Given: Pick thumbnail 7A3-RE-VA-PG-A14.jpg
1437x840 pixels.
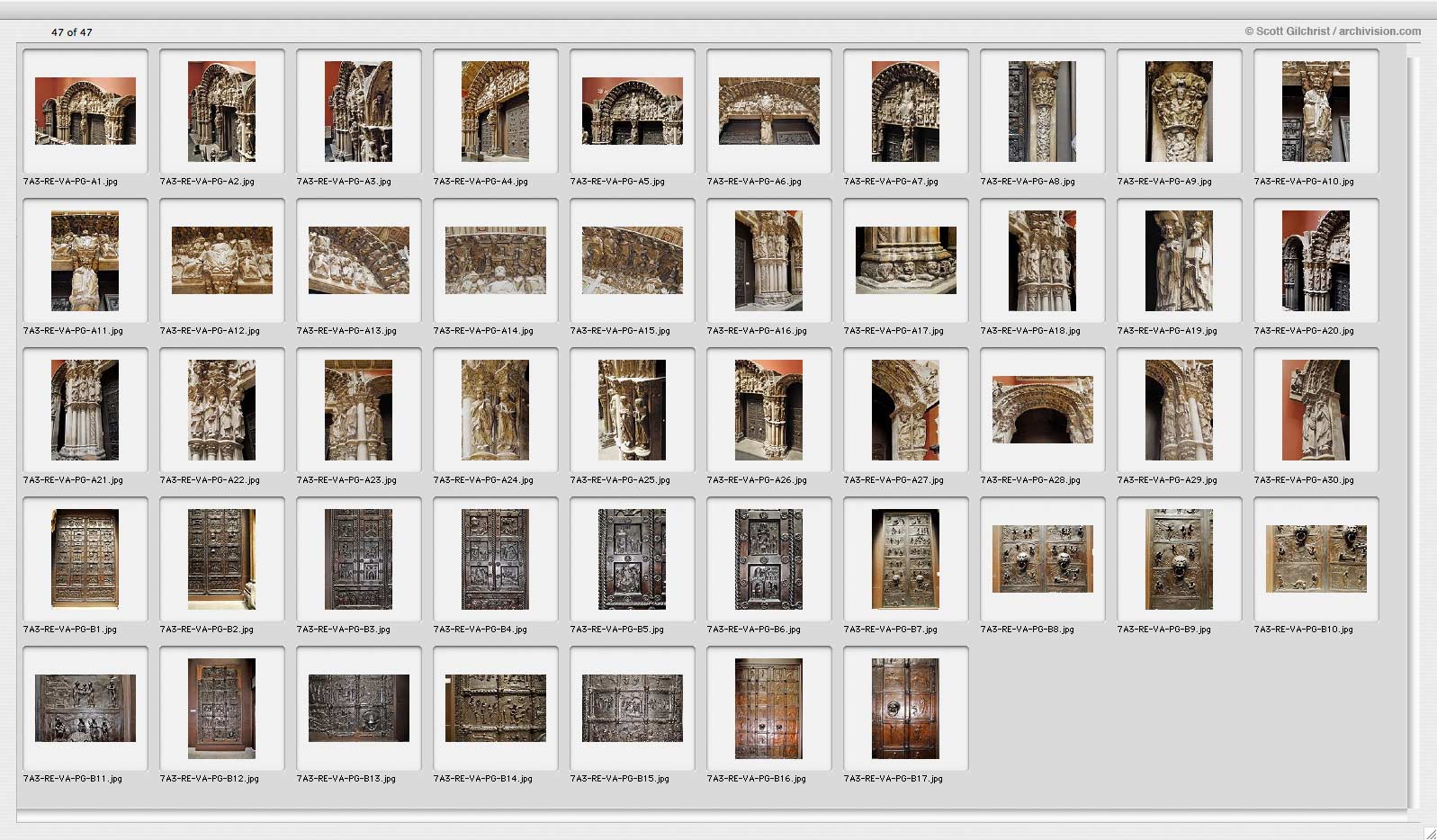Looking at the screenshot, I should [496, 260].
